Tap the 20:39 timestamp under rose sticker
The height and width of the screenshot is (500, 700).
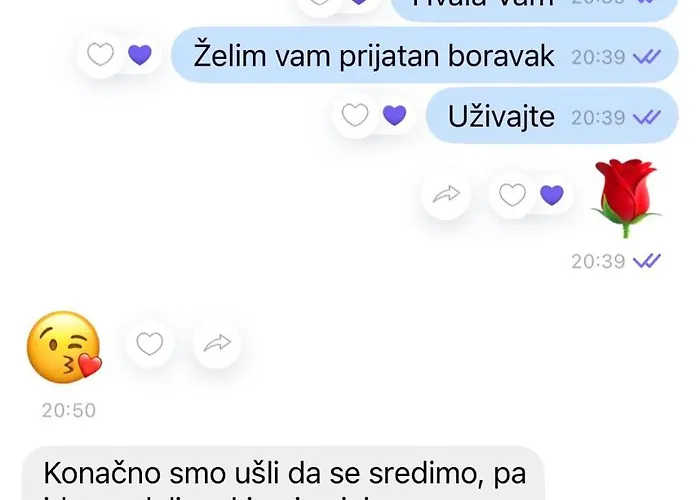click(x=598, y=261)
